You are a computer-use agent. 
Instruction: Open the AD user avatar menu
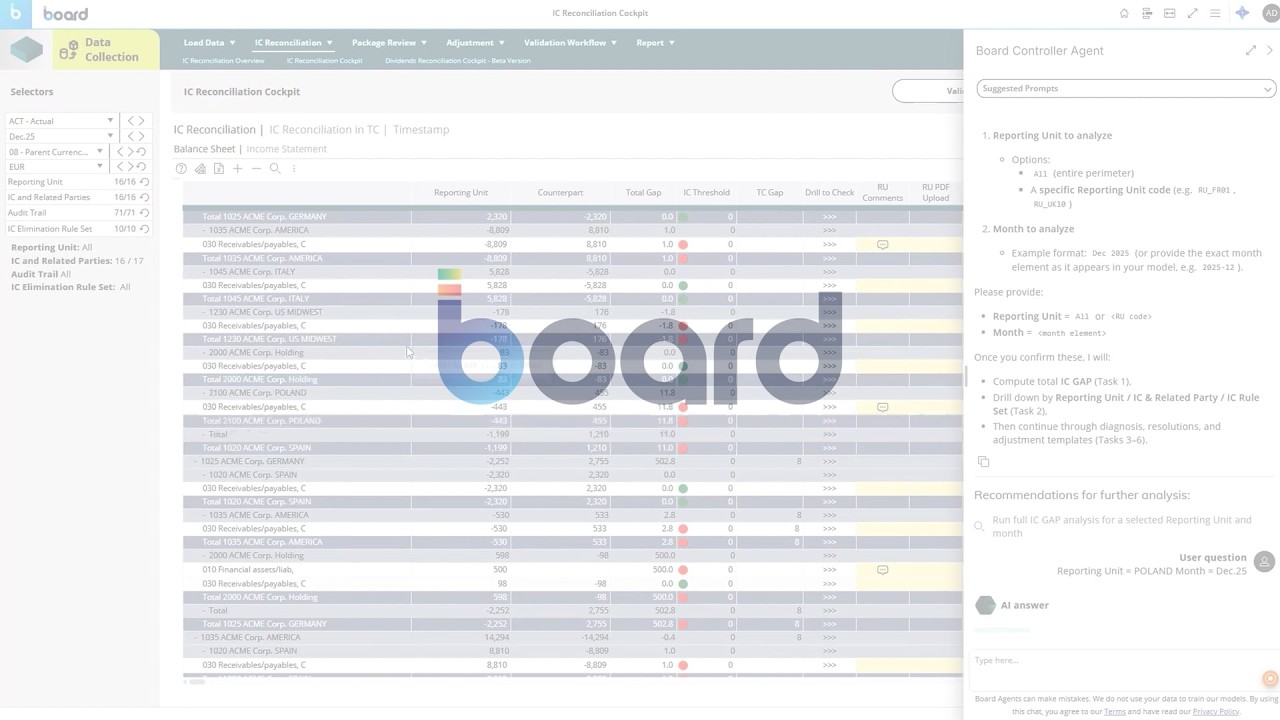1270,13
